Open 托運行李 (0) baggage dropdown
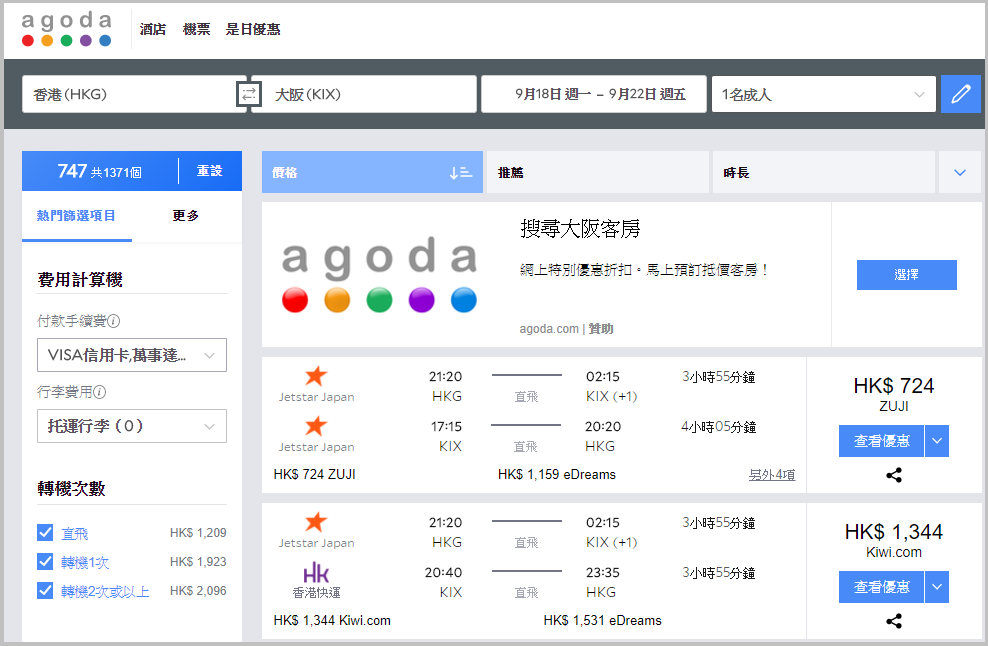The width and height of the screenshot is (988, 646). tap(132, 426)
